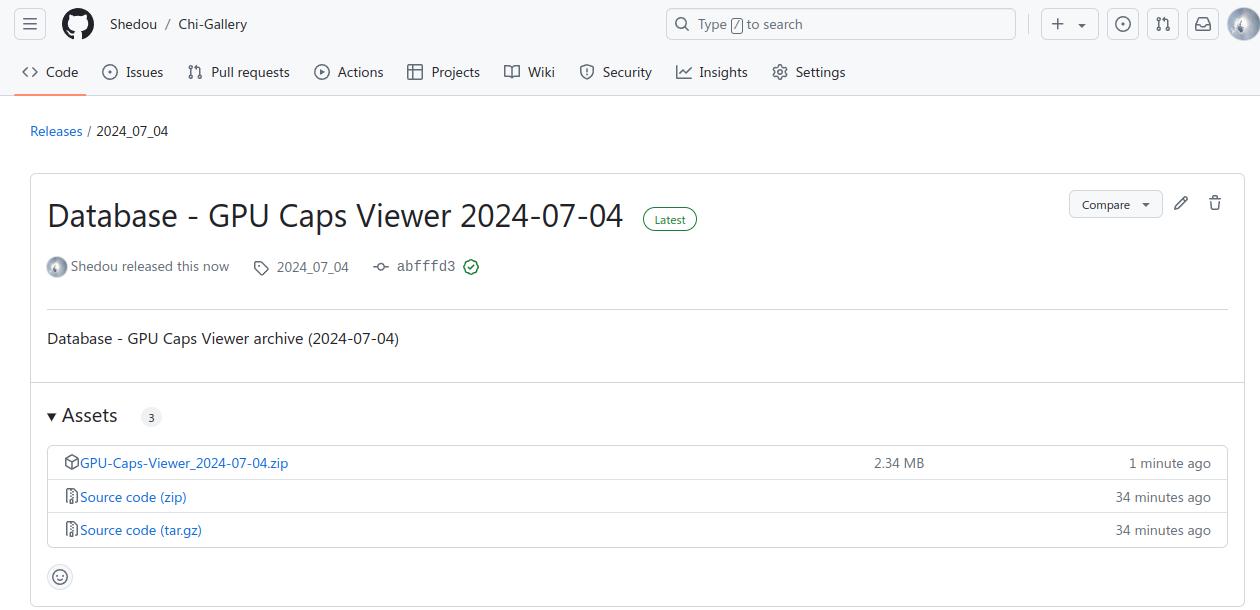Open the Pull requests tab

pos(238,72)
